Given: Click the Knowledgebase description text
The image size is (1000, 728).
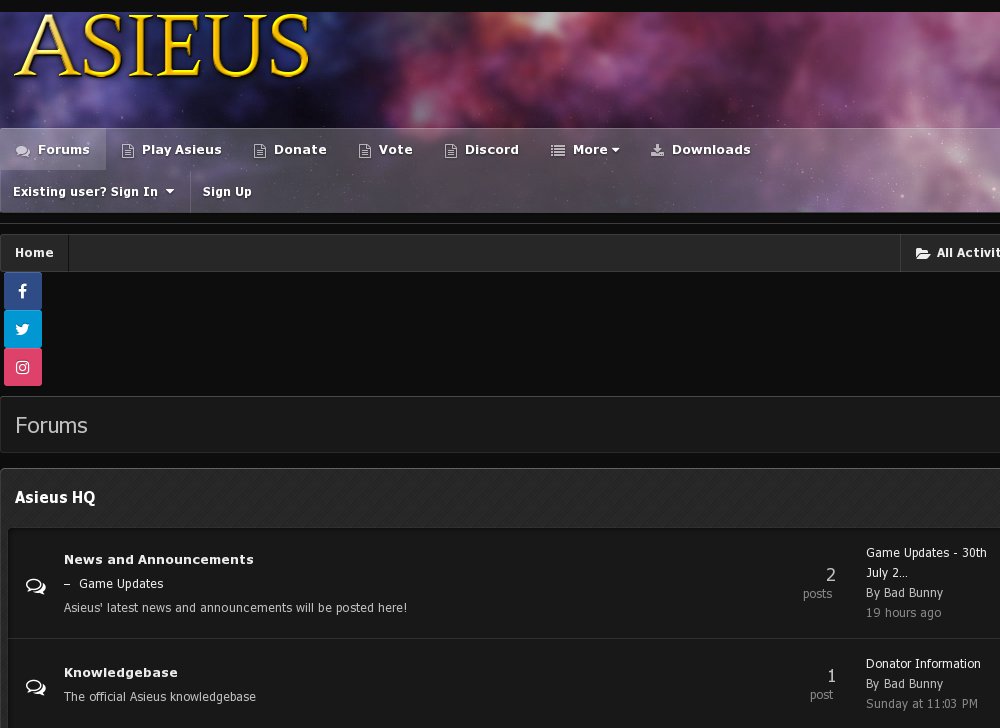Looking at the screenshot, I should (x=159, y=697).
